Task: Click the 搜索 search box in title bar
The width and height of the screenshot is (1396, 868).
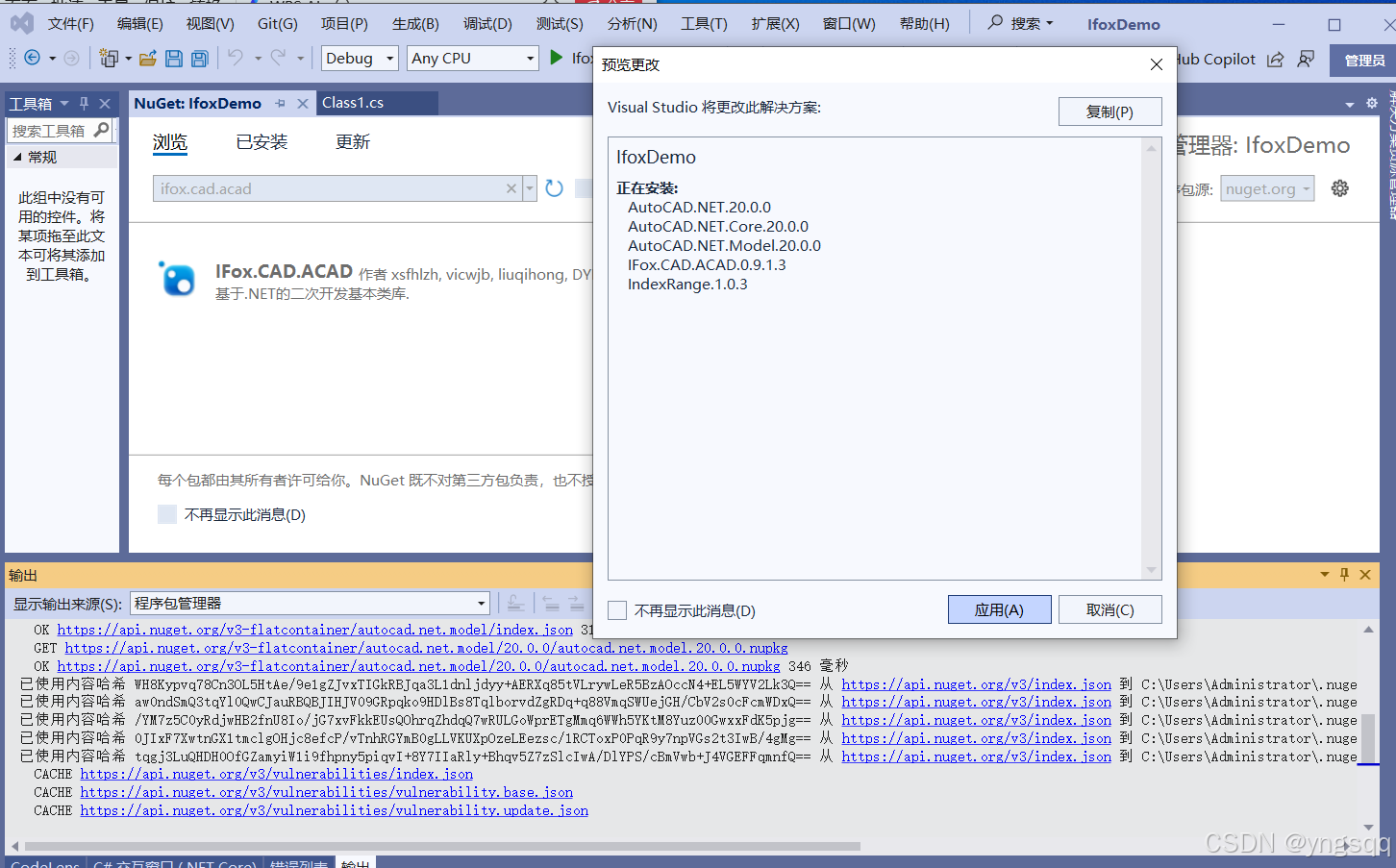Action: (x=1020, y=23)
